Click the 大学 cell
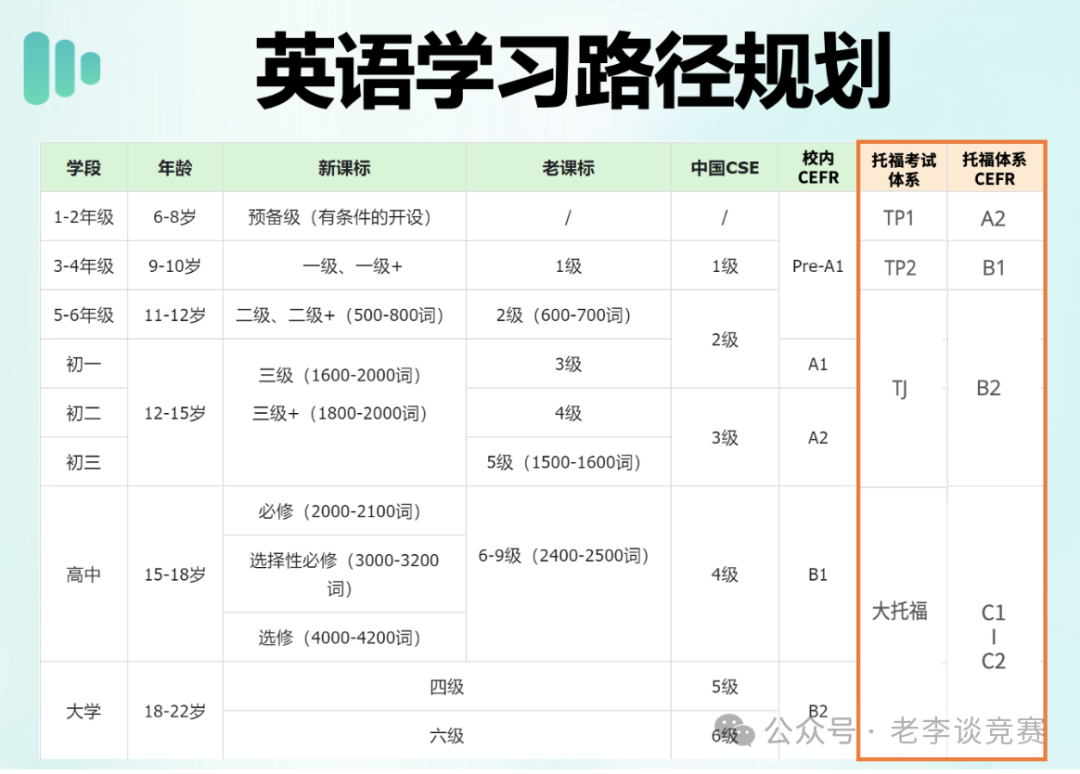This screenshot has height=774, width=1080. [84, 711]
